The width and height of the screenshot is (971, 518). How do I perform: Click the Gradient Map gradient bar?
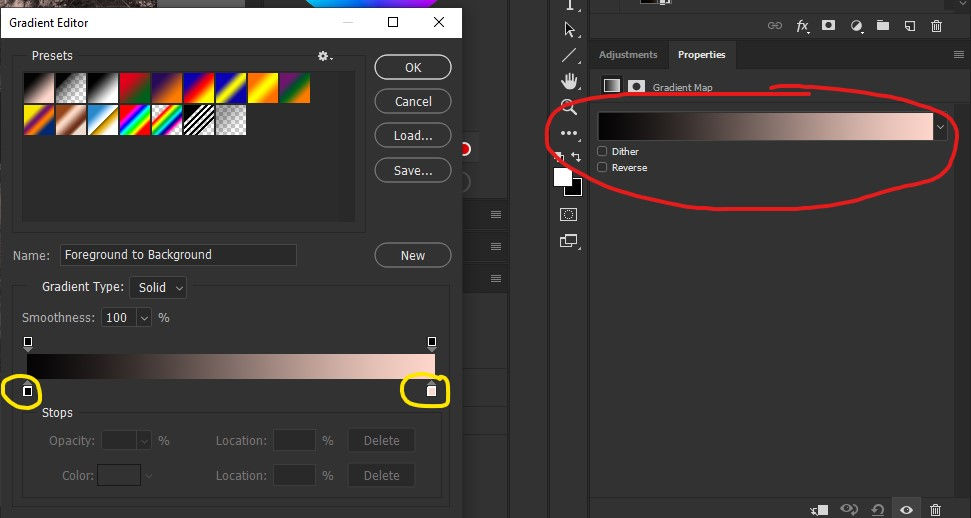tap(765, 126)
